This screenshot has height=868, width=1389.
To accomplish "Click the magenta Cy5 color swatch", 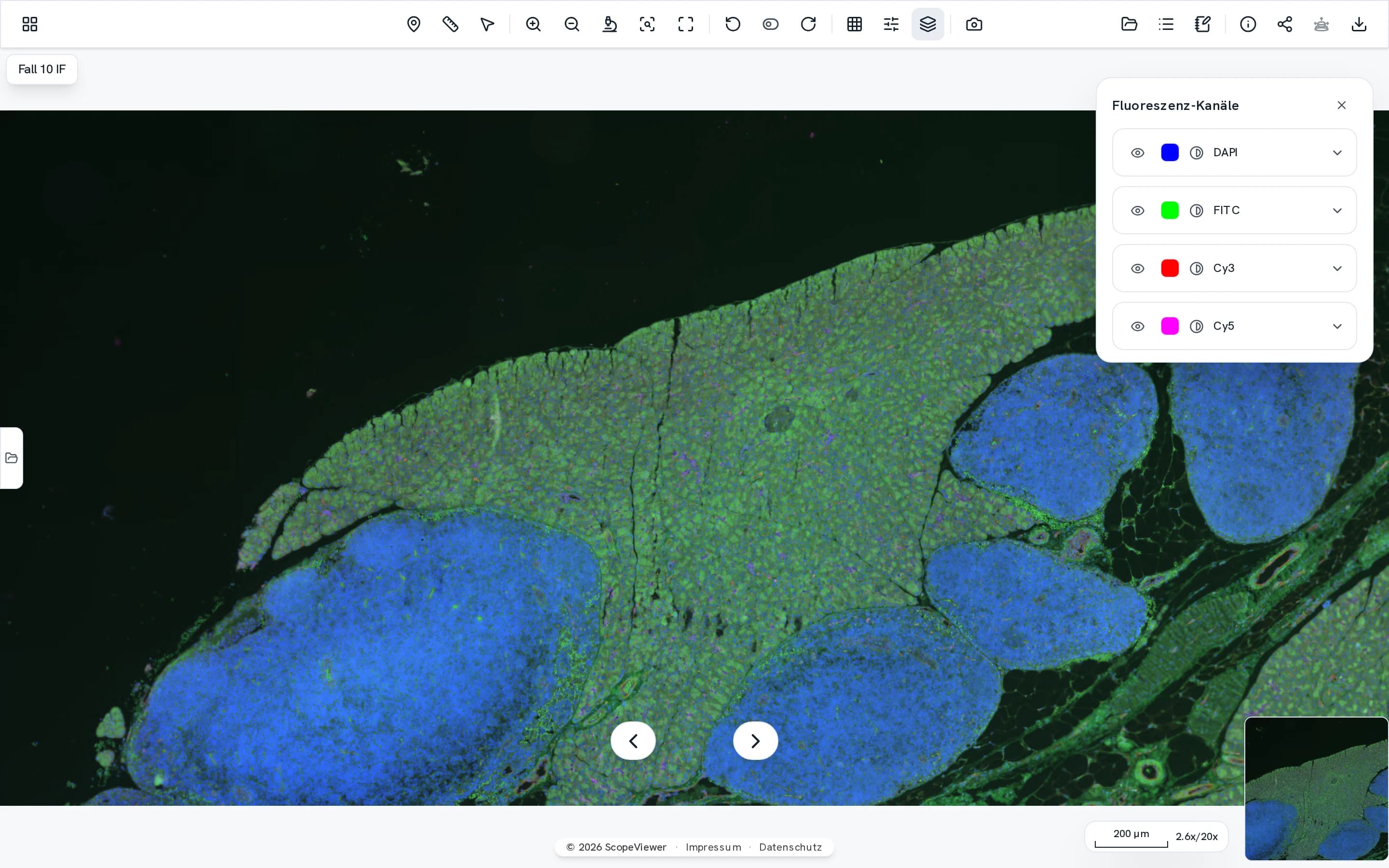I will 1170,326.
